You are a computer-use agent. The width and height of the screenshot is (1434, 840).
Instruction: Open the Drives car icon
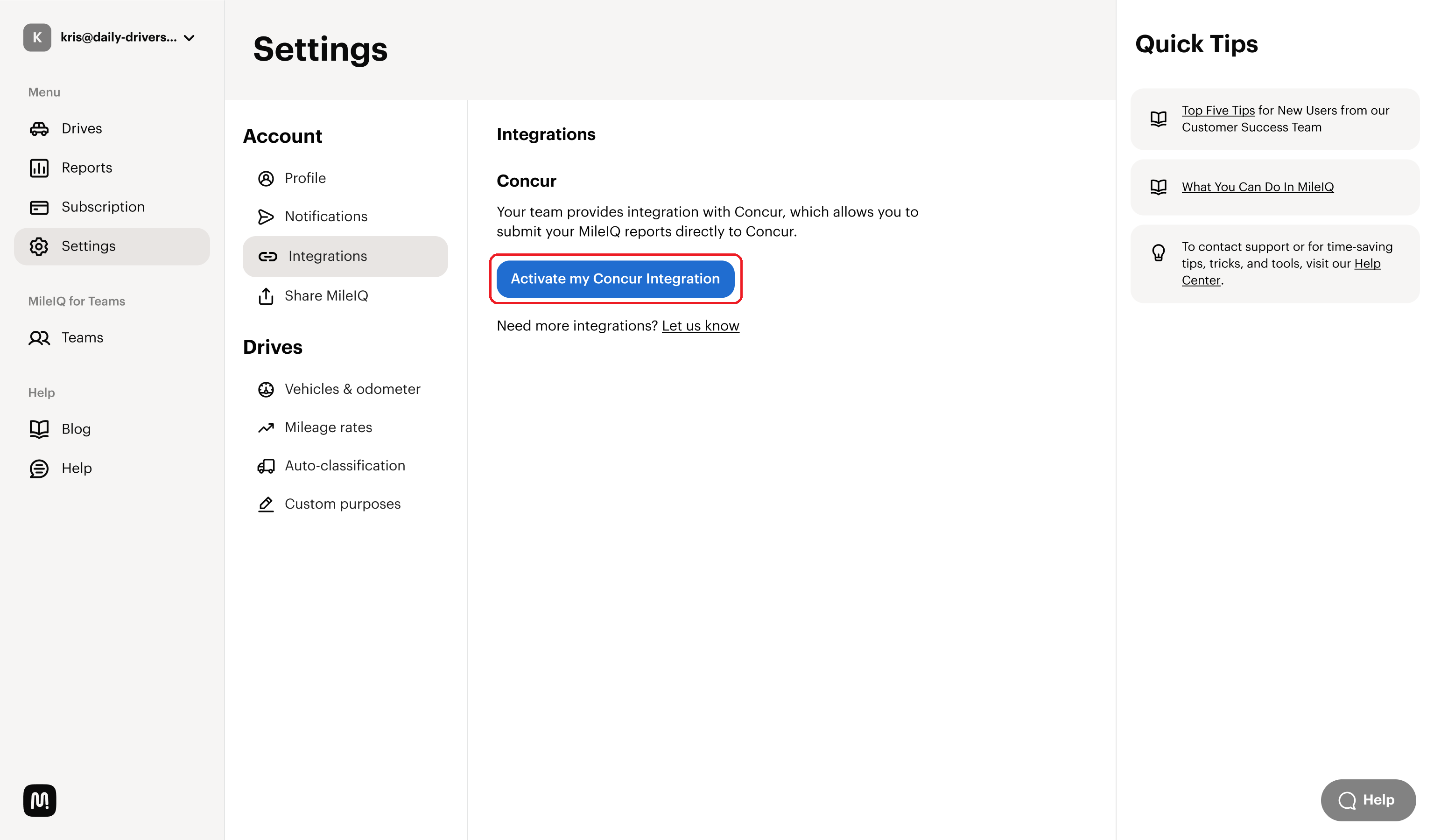(x=39, y=128)
